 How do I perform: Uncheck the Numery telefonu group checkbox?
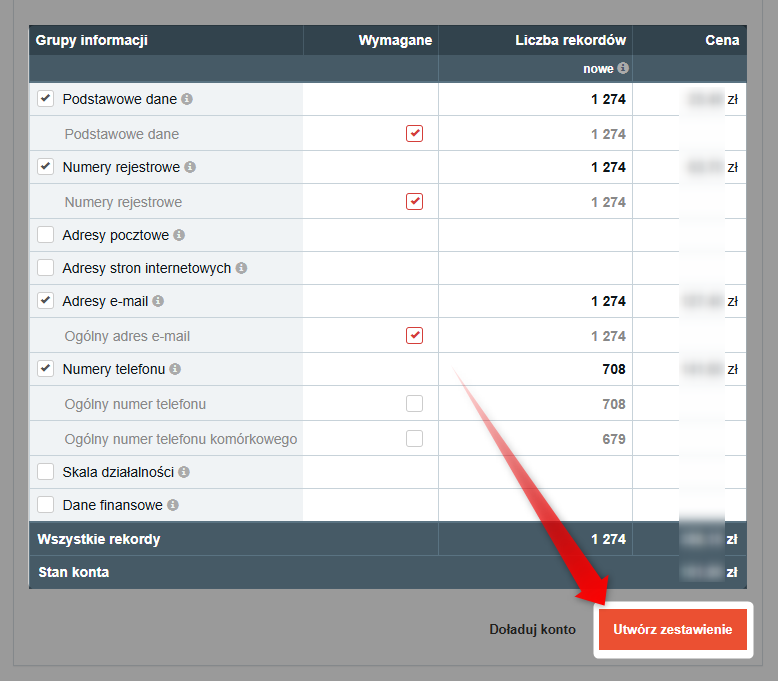tap(45, 369)
